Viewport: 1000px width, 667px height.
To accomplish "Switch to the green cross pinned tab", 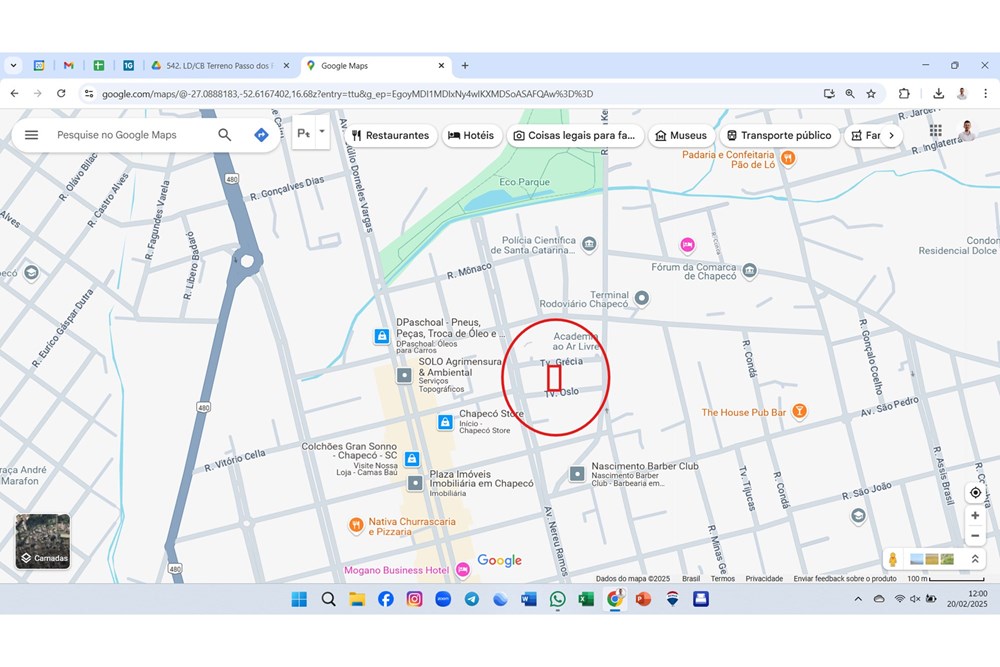I will point(99,66).
